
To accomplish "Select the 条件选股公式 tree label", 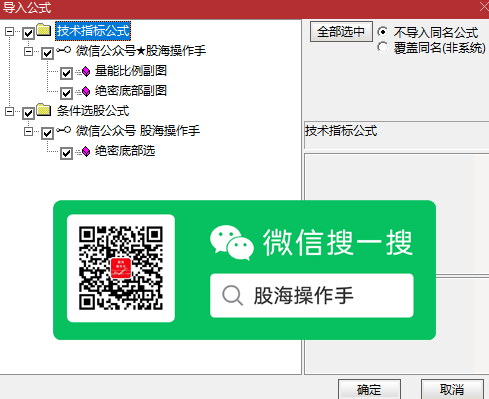I will (93, 111).
